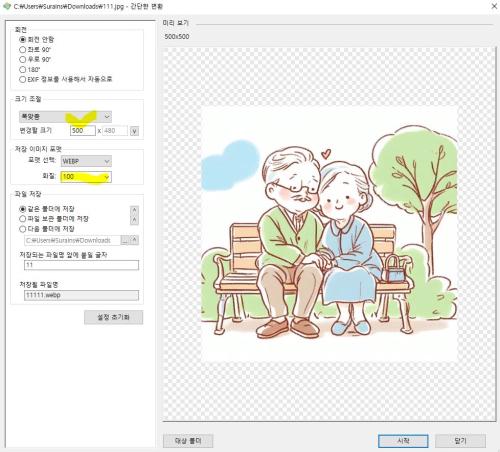Click the filename prefix field containing 11
The image size is (500, 452).
pos(81,265)
